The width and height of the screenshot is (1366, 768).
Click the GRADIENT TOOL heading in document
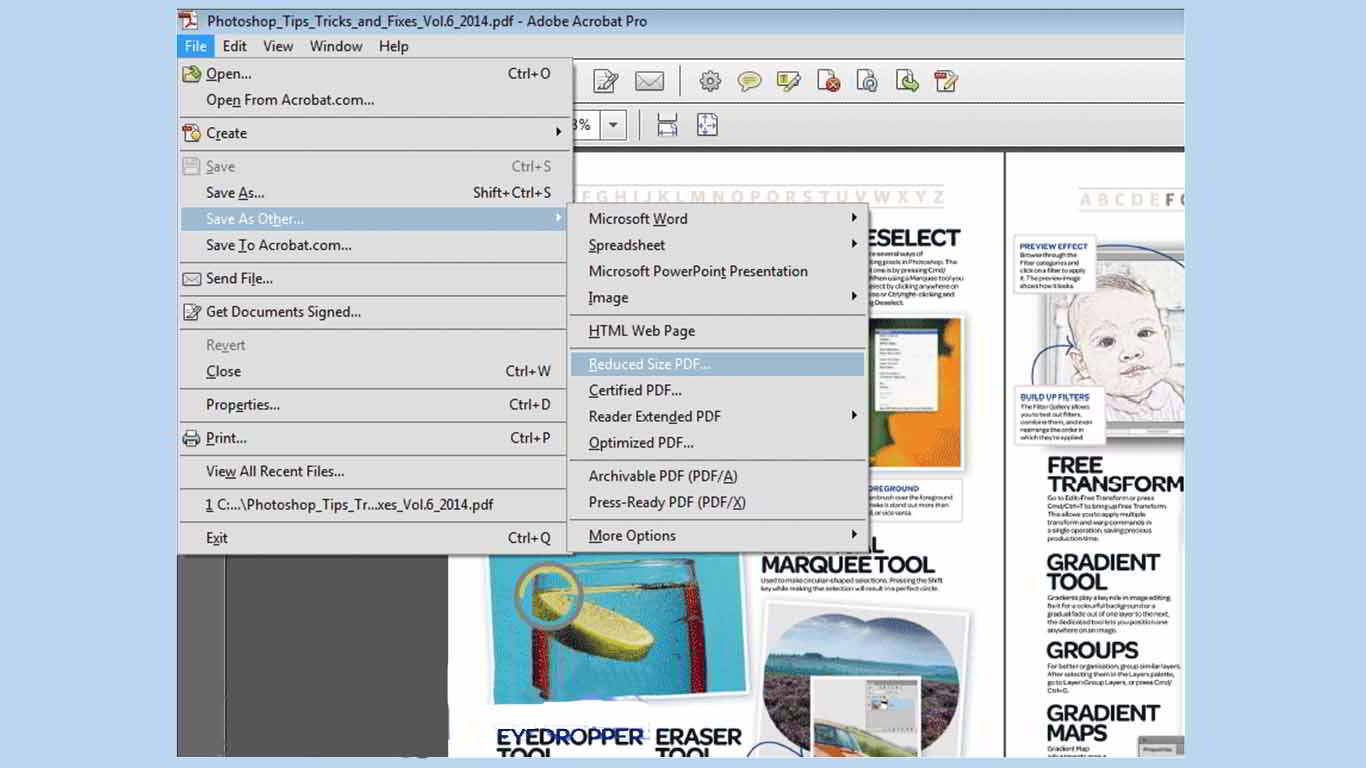pos(1103,572)
